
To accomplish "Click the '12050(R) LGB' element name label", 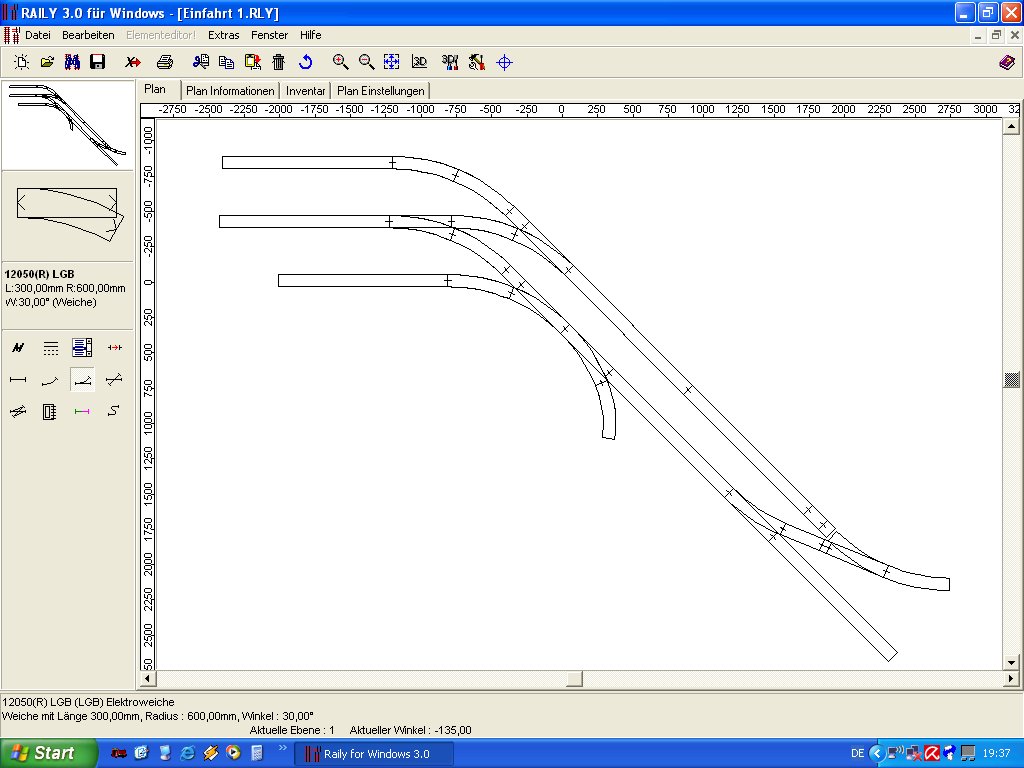I will 39,274.
